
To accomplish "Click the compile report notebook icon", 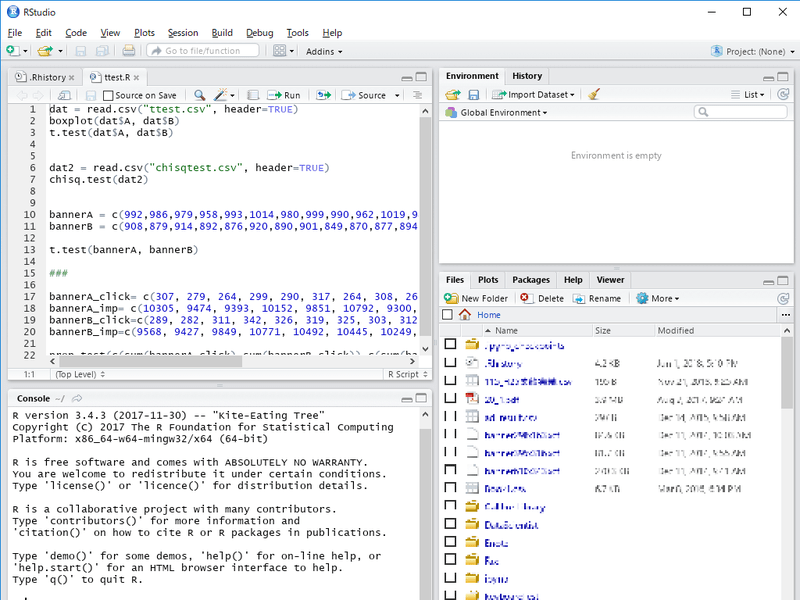I will coord(253,95).
